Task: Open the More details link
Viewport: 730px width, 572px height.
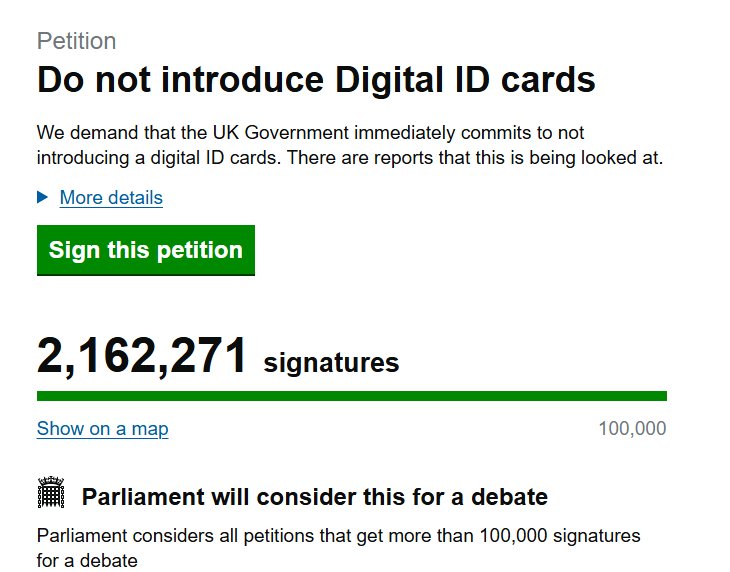Action: 111,197
